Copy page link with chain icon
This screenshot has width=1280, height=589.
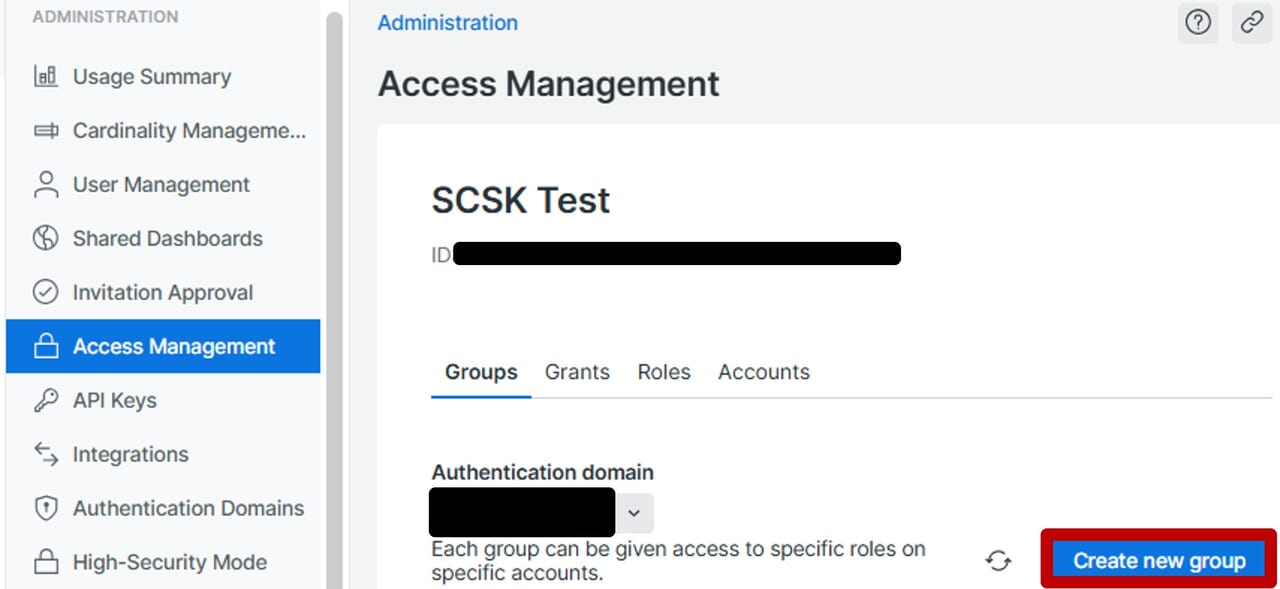(x=1252, y=23)
